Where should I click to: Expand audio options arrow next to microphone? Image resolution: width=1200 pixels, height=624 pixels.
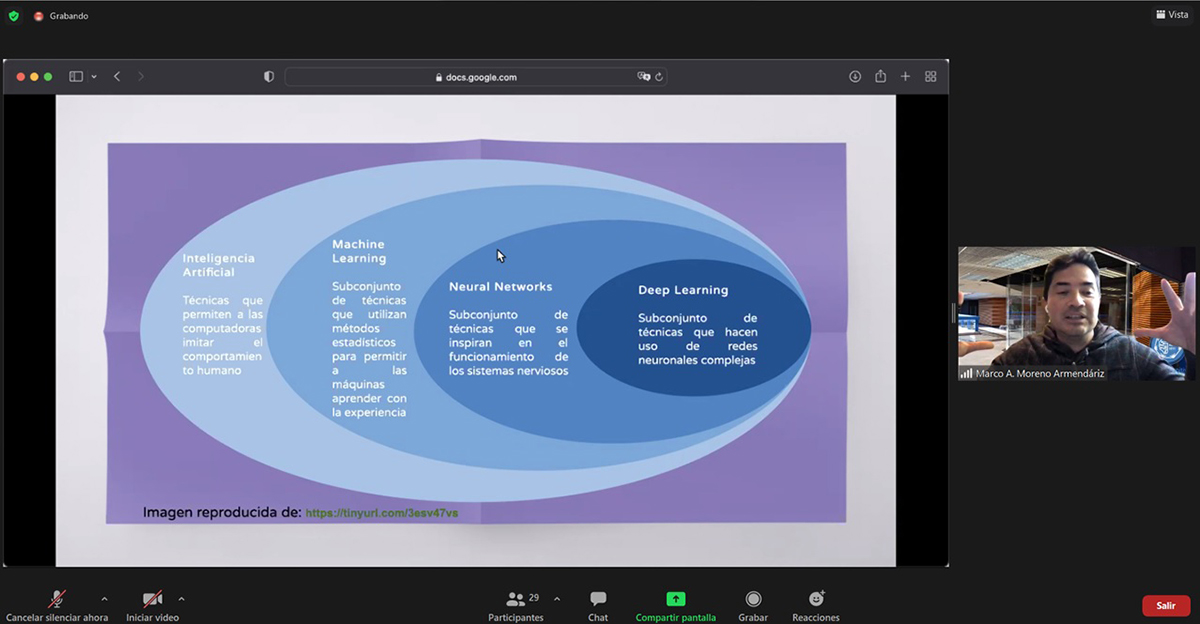point(104,599)
